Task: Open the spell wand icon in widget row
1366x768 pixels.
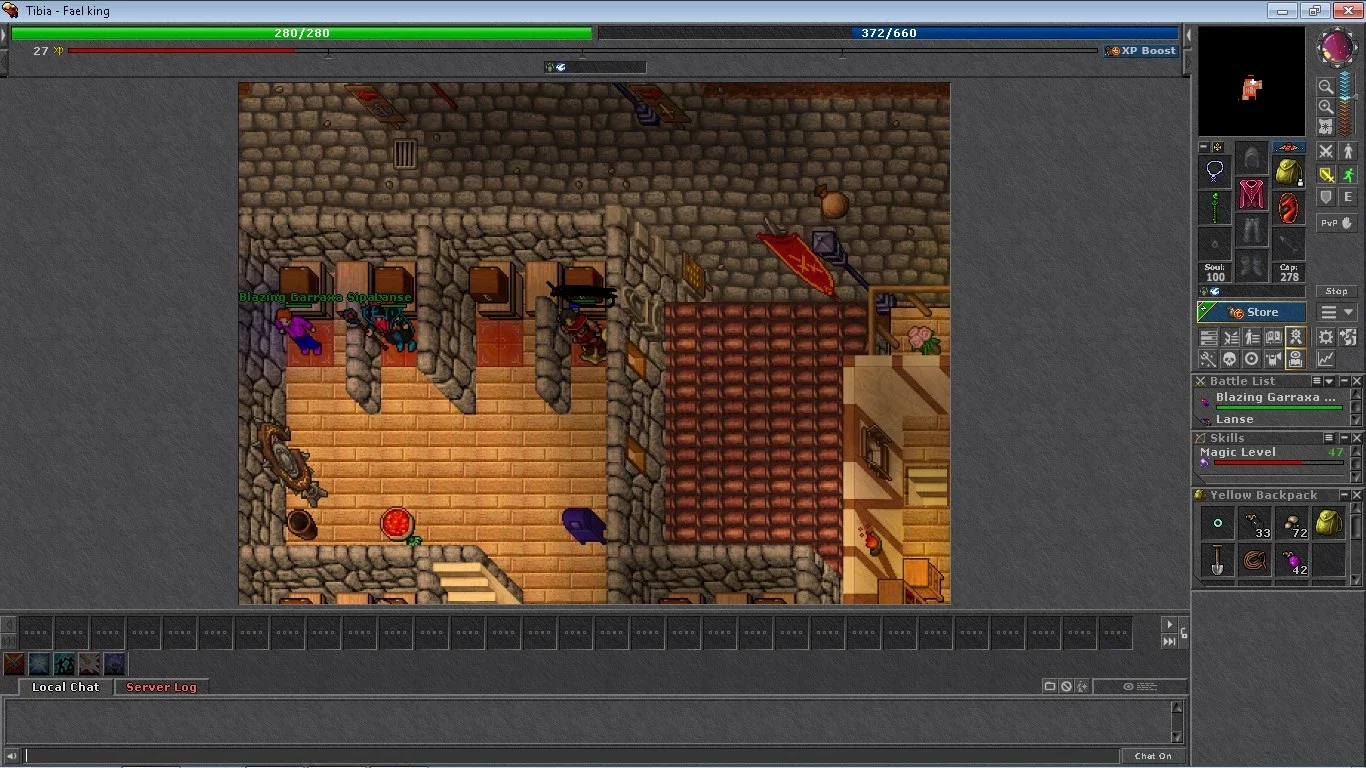Action: [x=1208, y=357]
